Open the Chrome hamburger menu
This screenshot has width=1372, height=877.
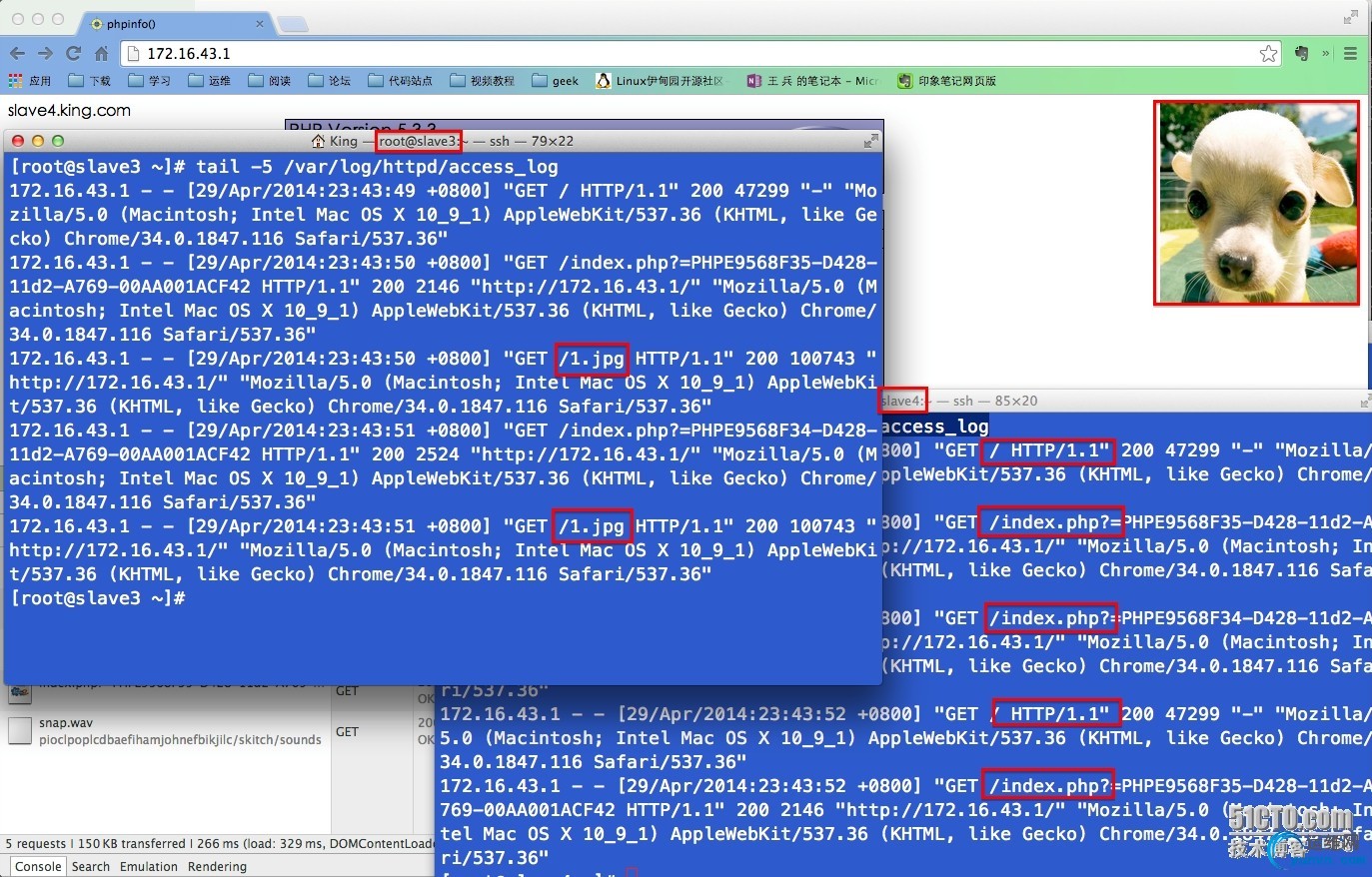[1350, 53]
